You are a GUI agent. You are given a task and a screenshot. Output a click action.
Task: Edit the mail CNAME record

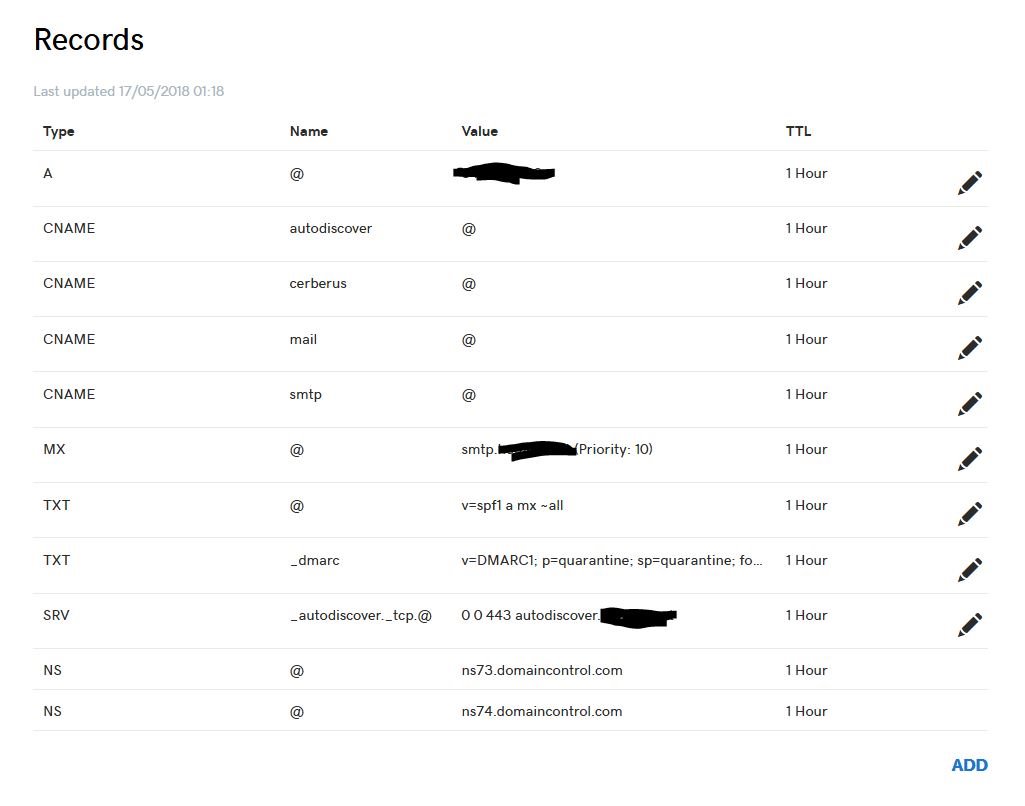coord(970,348)
